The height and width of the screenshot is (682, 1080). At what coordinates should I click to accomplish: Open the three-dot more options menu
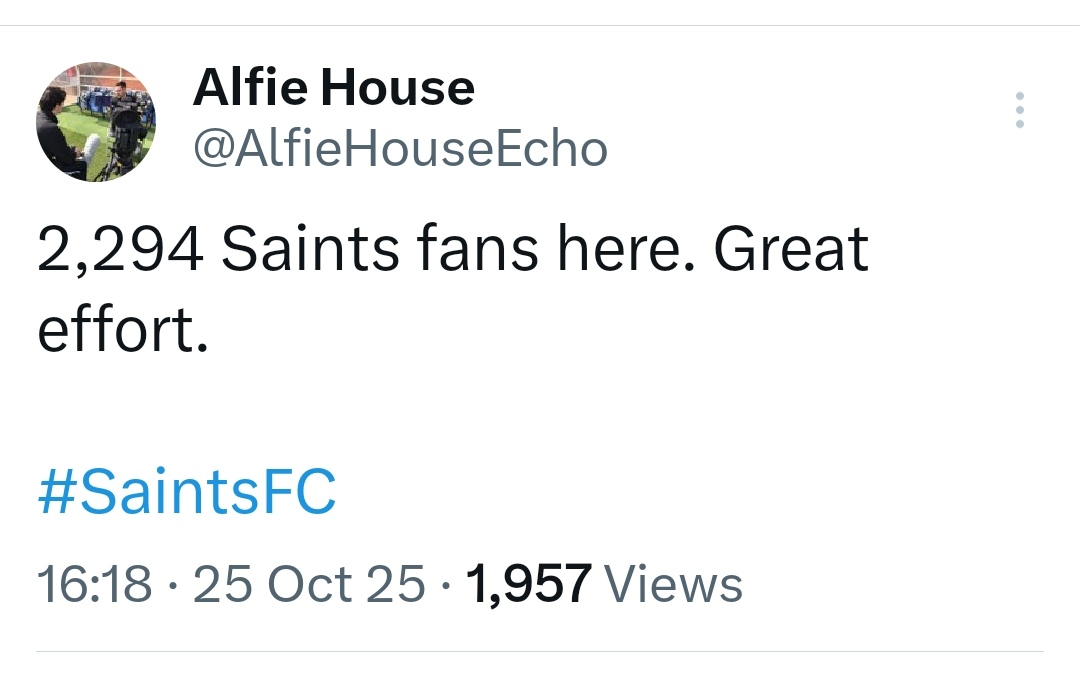coord(1019,110)
